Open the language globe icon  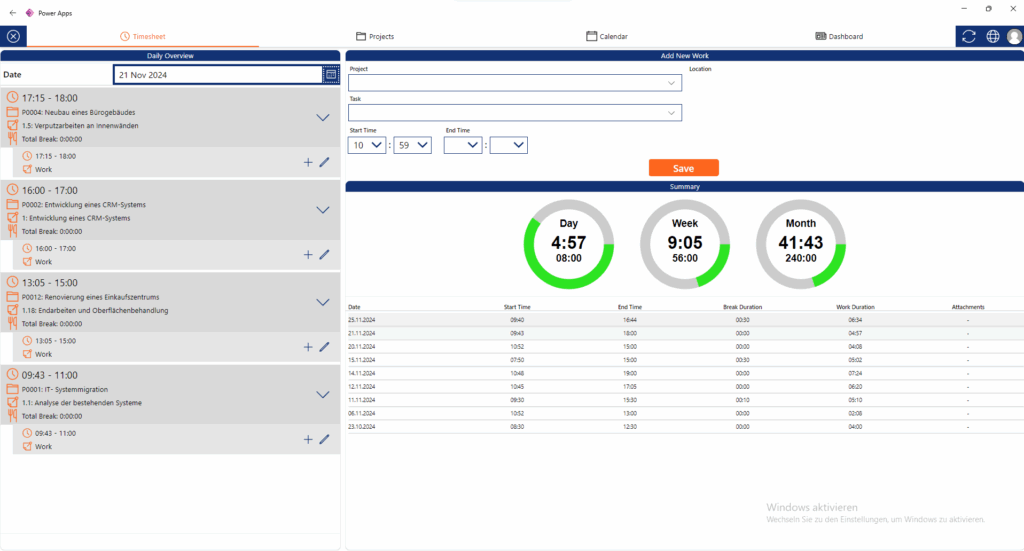pyautogui.click(x=992, y=36)
